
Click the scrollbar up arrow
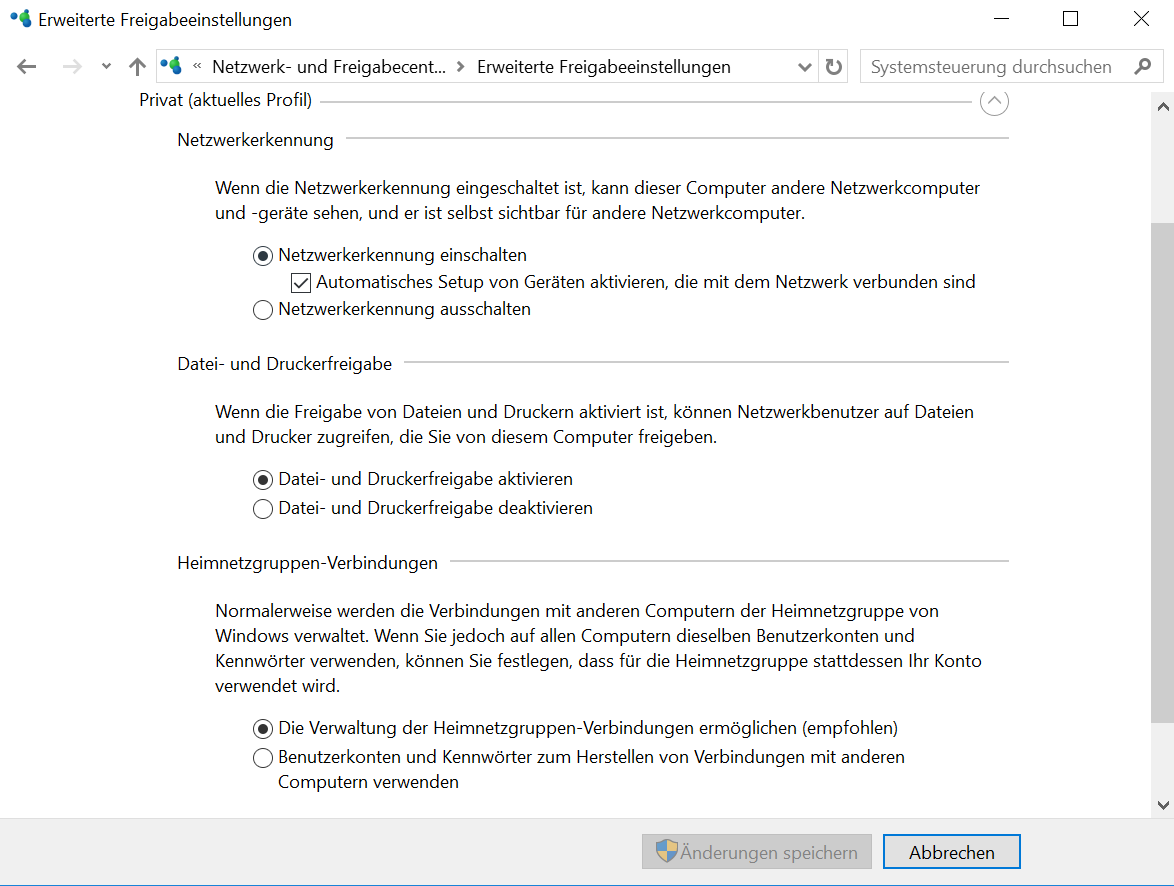(1163, 107)
